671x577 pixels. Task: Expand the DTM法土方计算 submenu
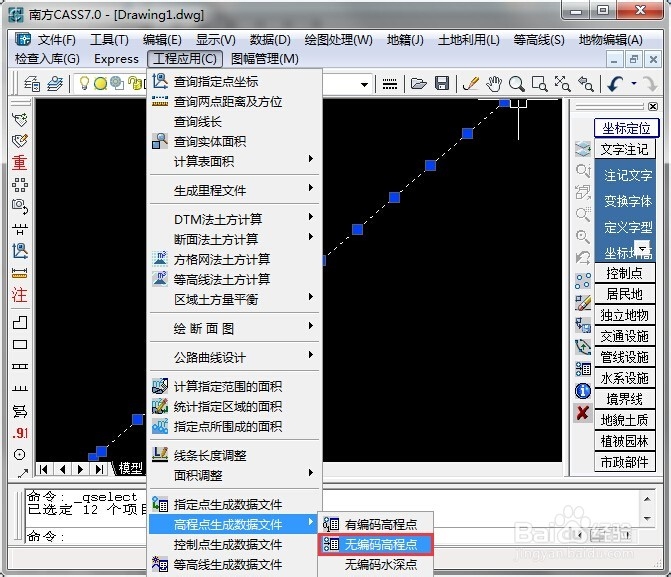point(235,219)
